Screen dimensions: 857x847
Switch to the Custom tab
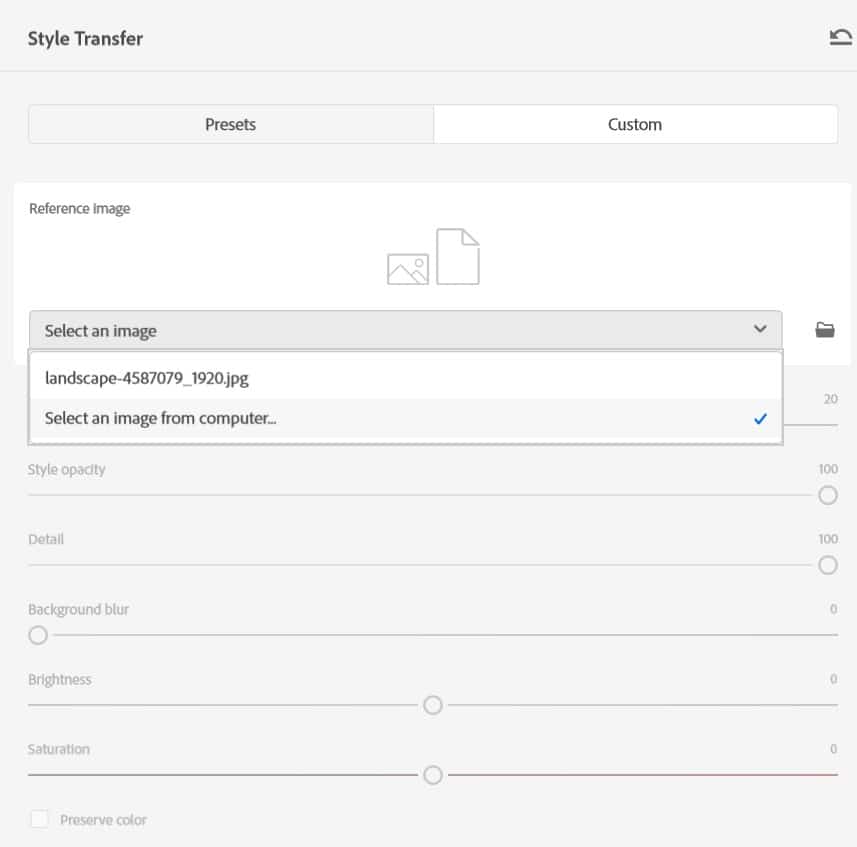click(636, 124)
